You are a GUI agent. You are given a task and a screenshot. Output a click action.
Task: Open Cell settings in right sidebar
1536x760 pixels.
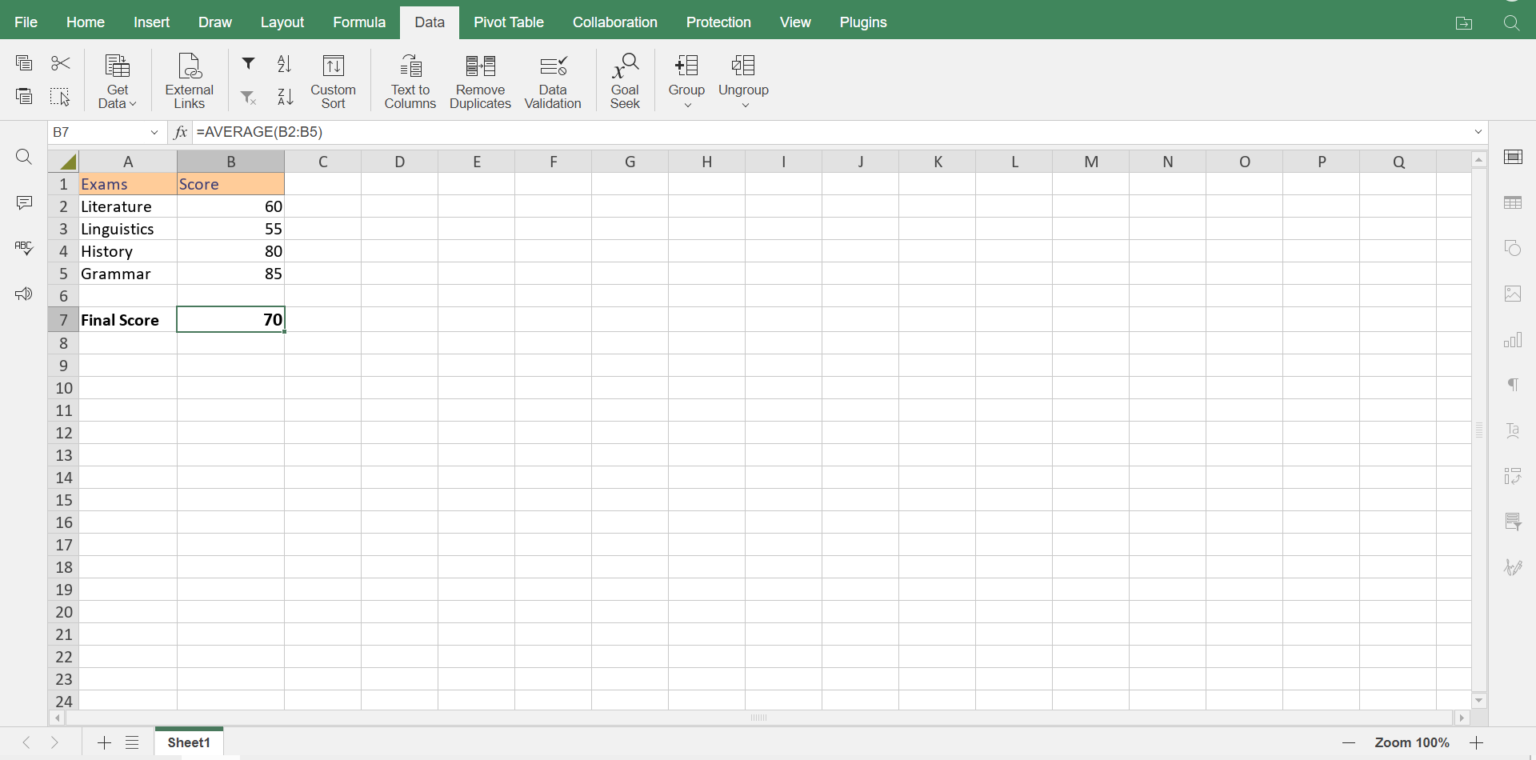[1513, 157]
